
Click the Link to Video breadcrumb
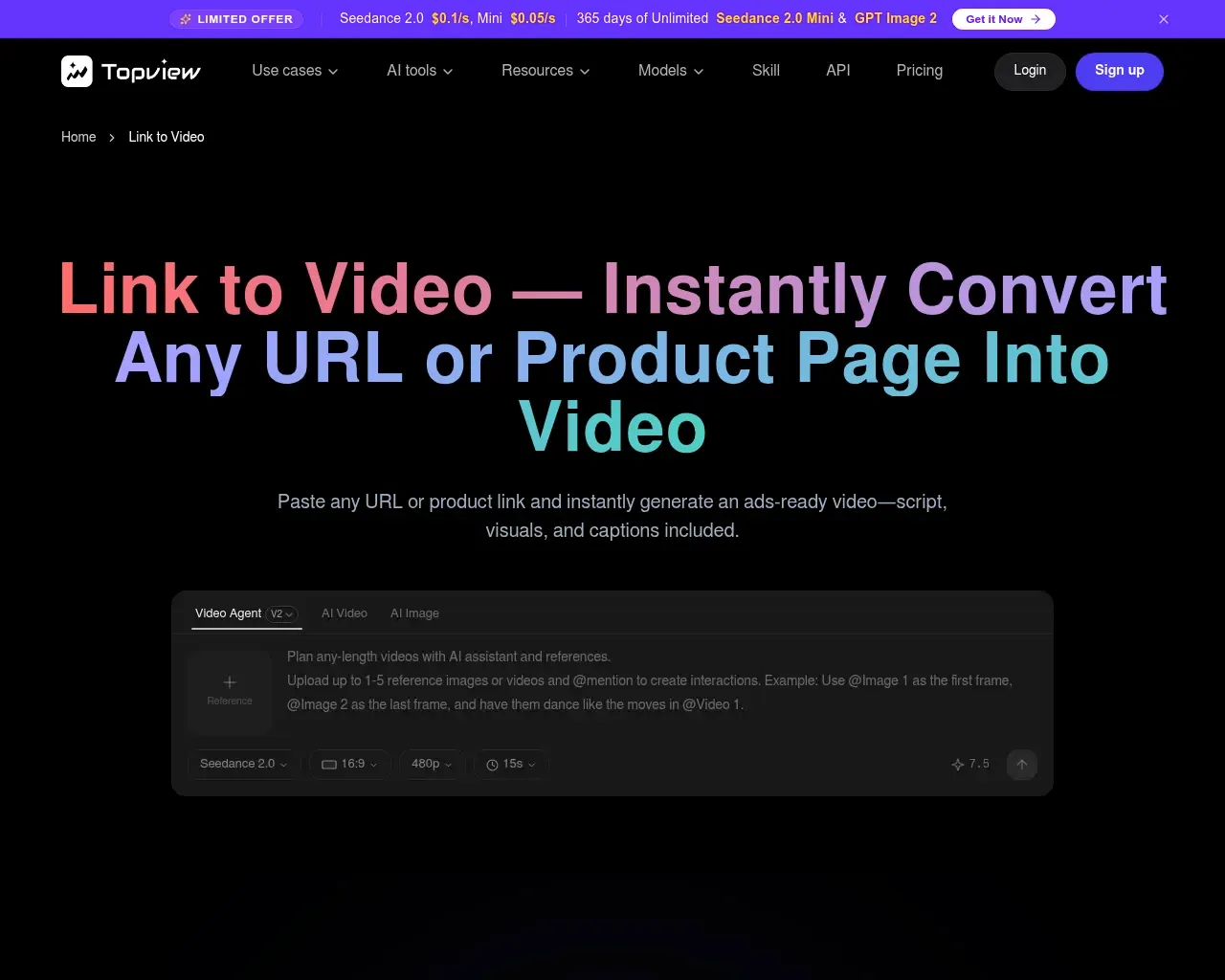(167, 137)
